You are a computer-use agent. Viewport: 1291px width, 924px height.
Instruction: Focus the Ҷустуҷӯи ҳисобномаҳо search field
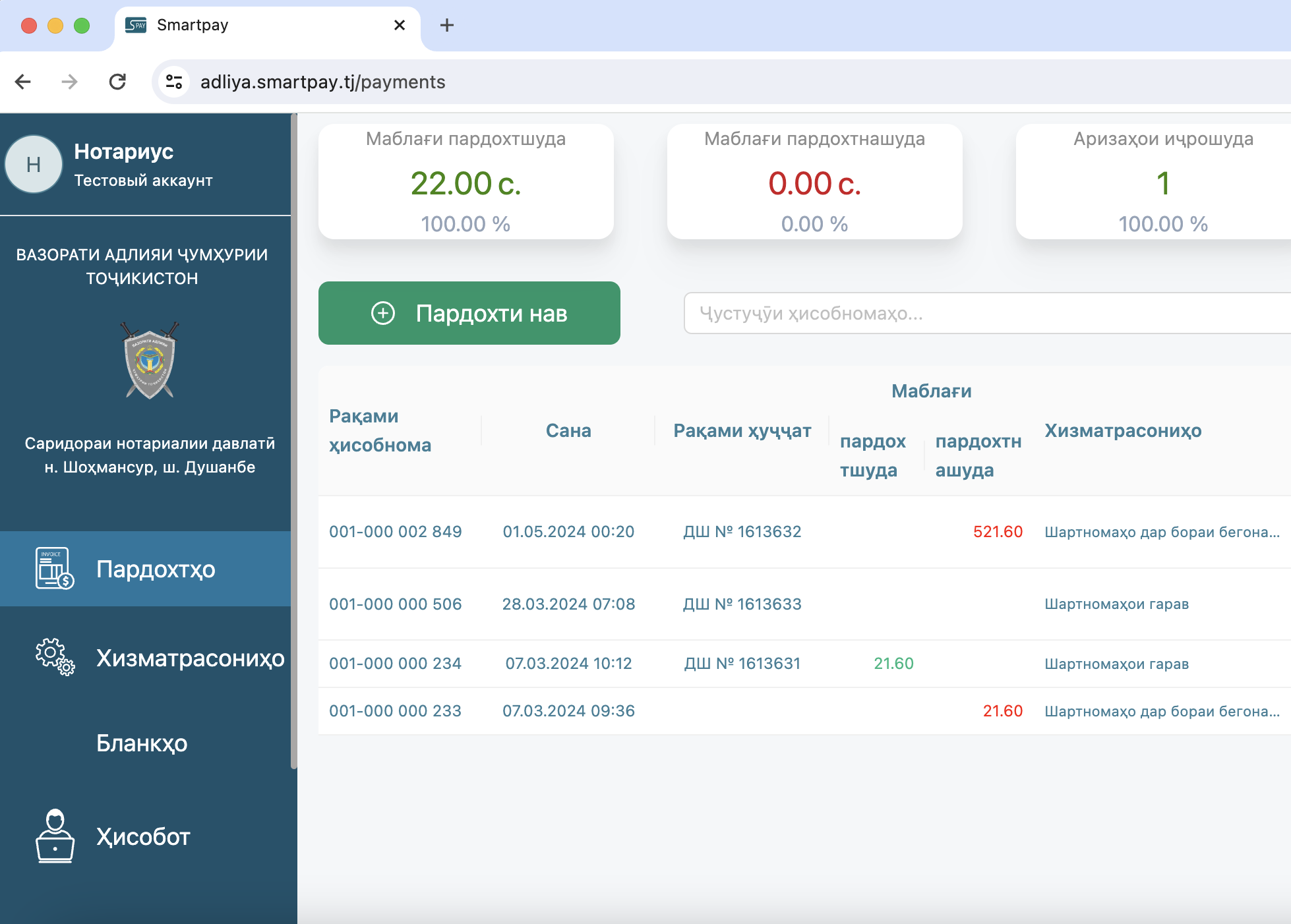click(987, 313)
